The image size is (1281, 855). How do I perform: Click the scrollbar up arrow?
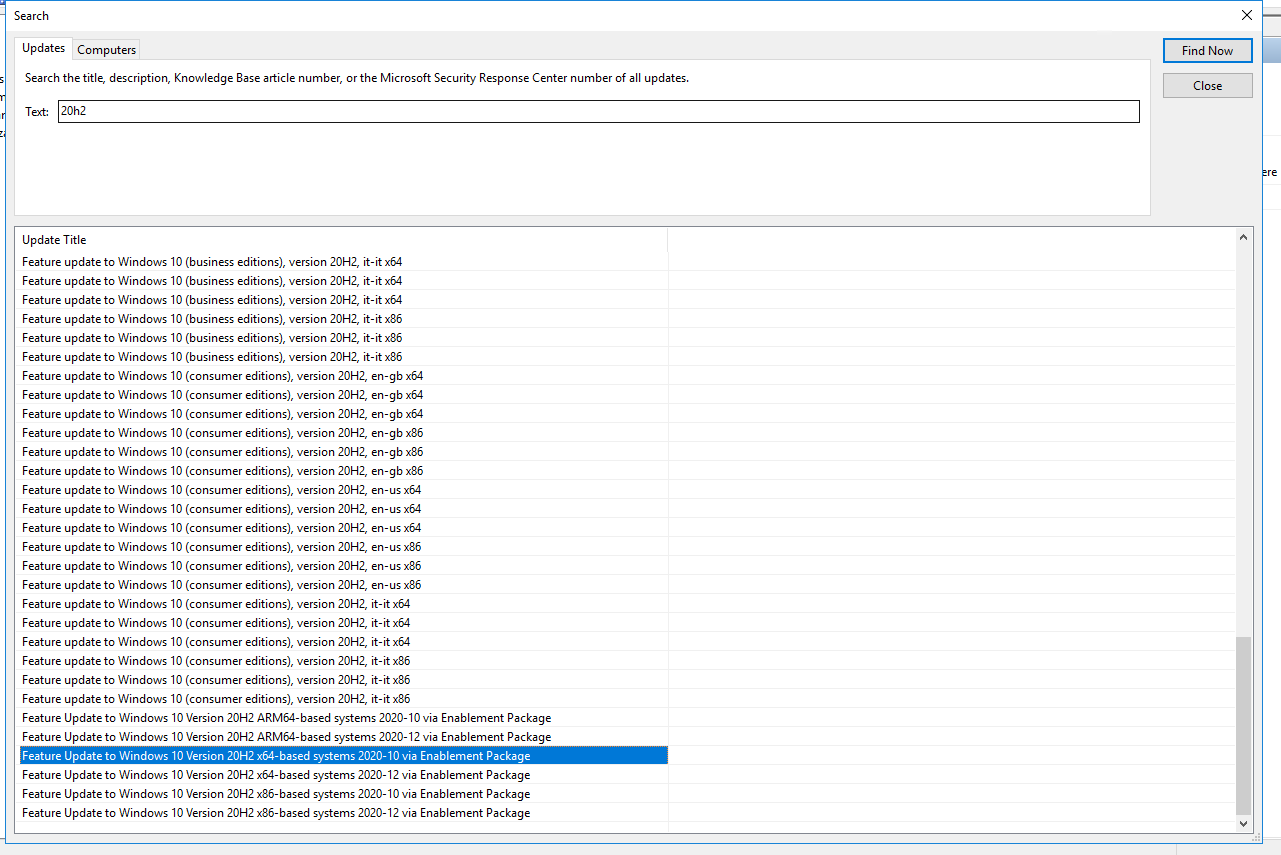tap(1243, 235)
